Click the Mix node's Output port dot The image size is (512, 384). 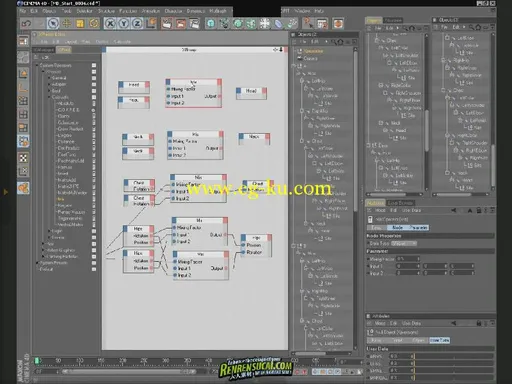219,96
